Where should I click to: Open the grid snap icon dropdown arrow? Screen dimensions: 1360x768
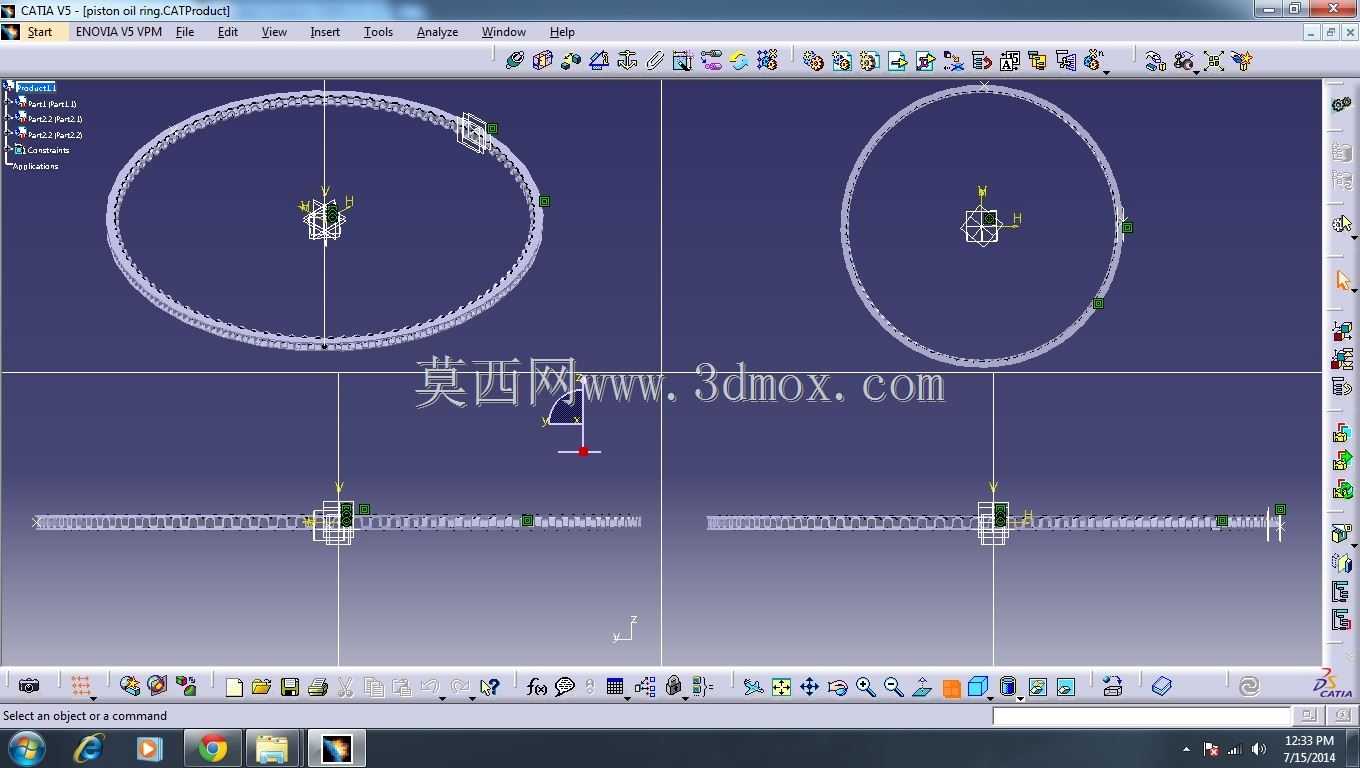tap(93, 697)
